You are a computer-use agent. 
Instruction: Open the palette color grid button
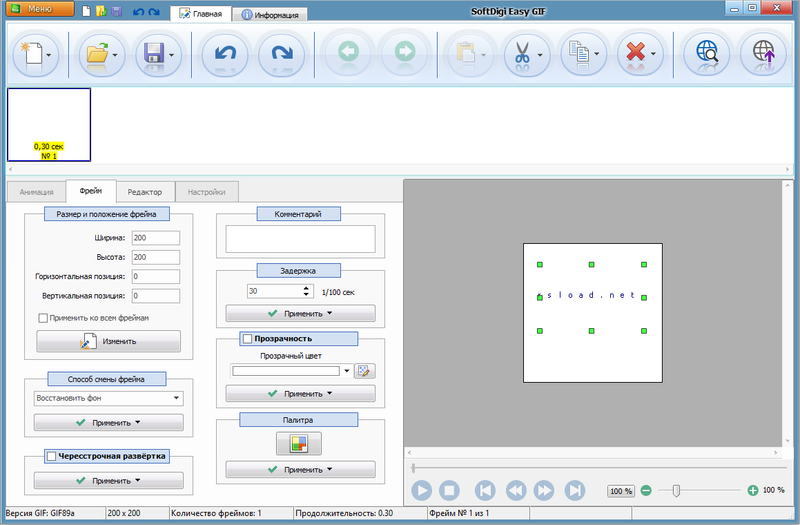(299, 443)
